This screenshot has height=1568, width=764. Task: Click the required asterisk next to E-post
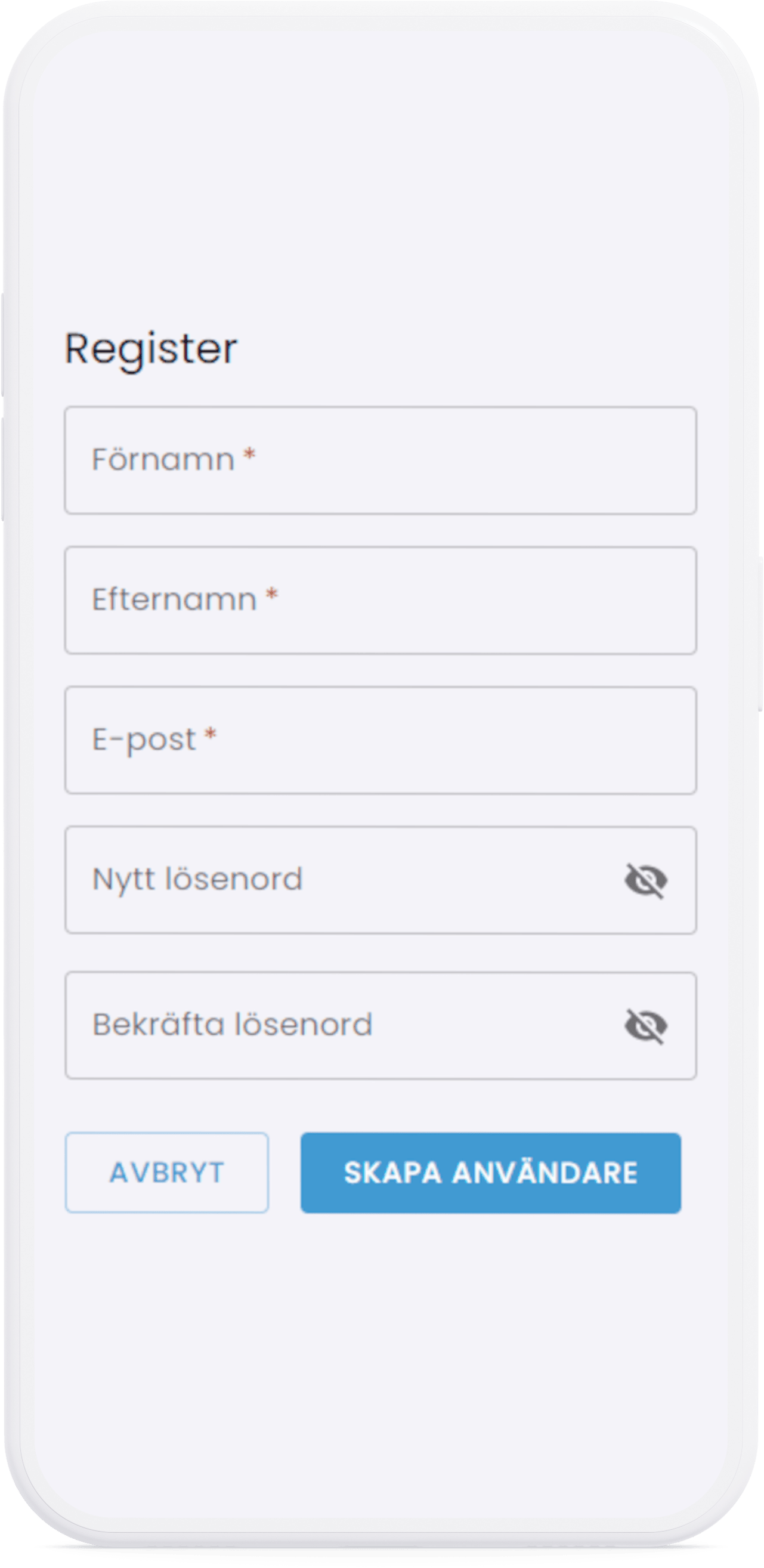coord(210,734)
